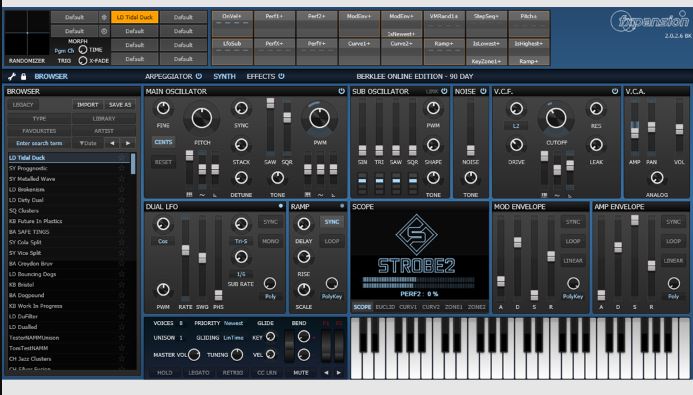The width and height of the screenshot is (693, 395).
Task: Open the L2 filter type selector
Action: tap(516, 126)
